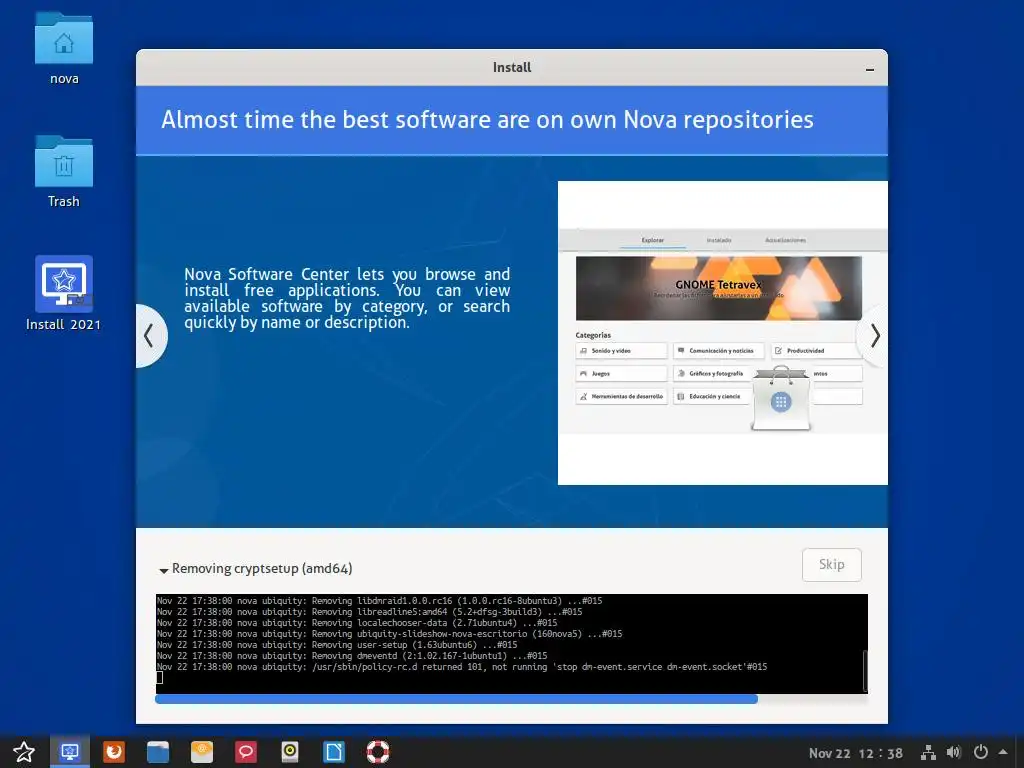Advance to the next slide with the right chevron

(874, 336)
